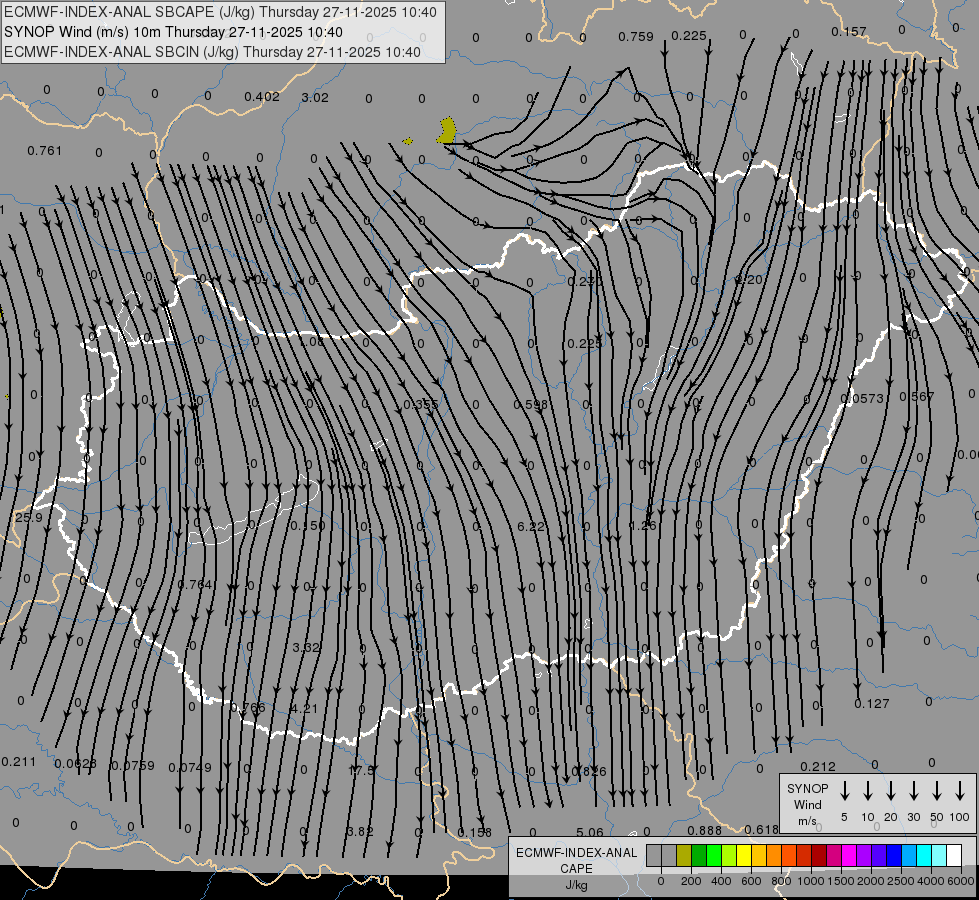Pick the white CAPE legend swatch

pyautogui.click(x=954, y=856)
